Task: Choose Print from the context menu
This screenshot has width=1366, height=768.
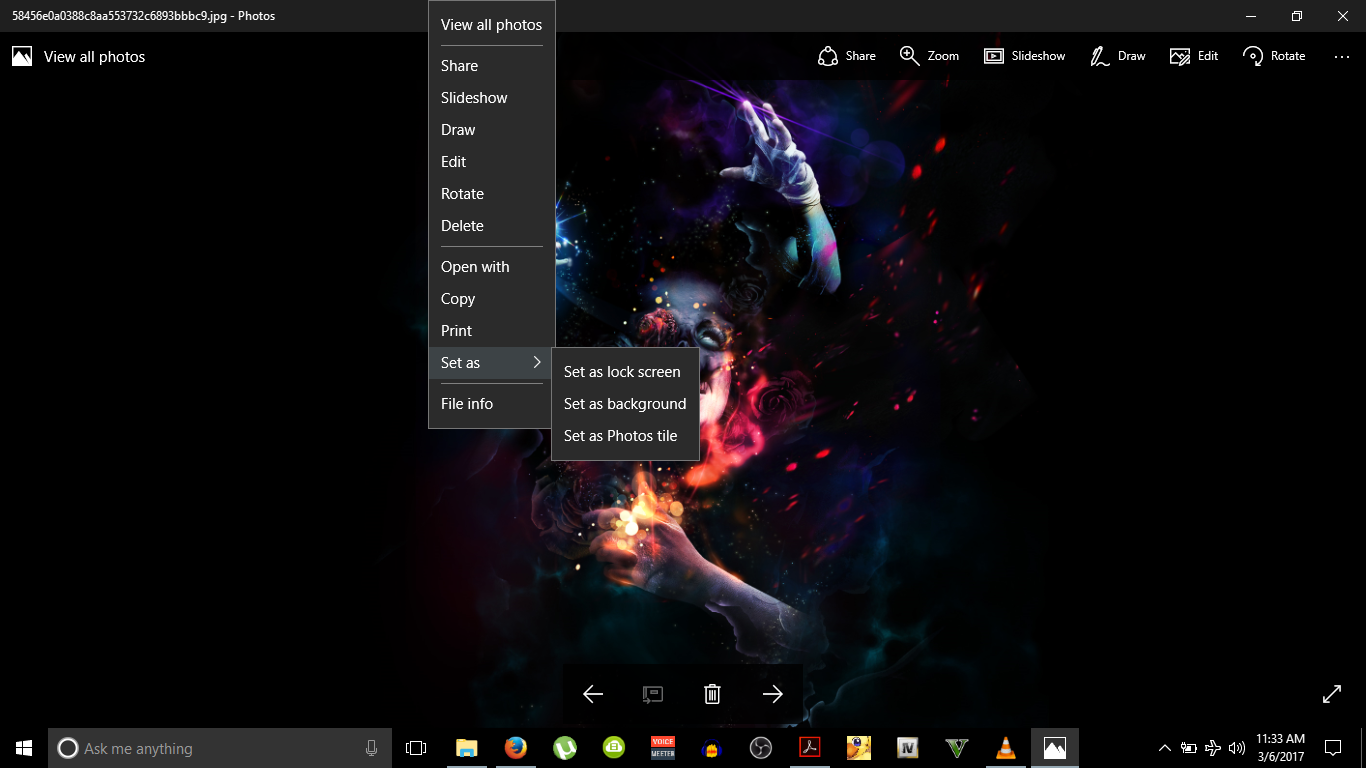Action: [x=492, y=331]
